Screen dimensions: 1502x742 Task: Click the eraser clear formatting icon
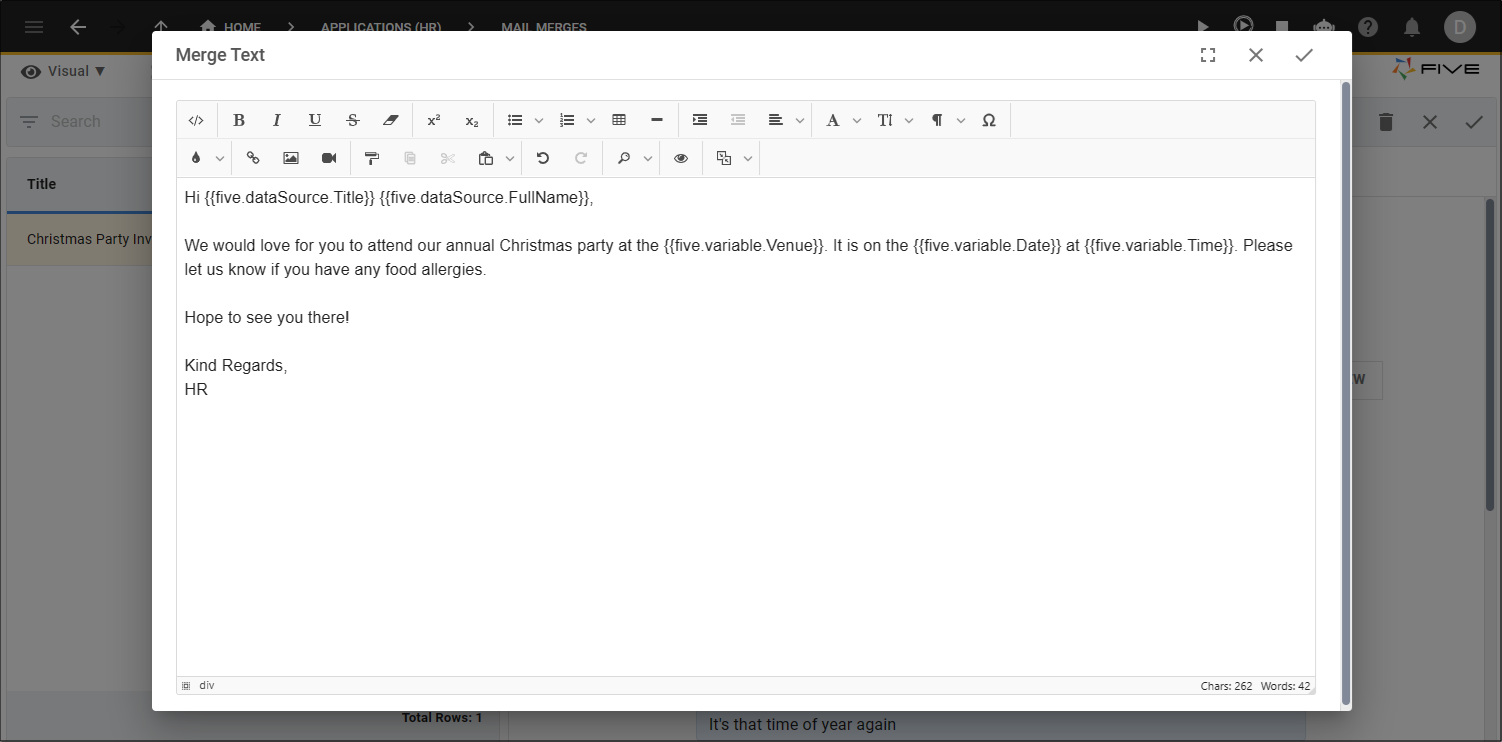click(x=391, y=120)
